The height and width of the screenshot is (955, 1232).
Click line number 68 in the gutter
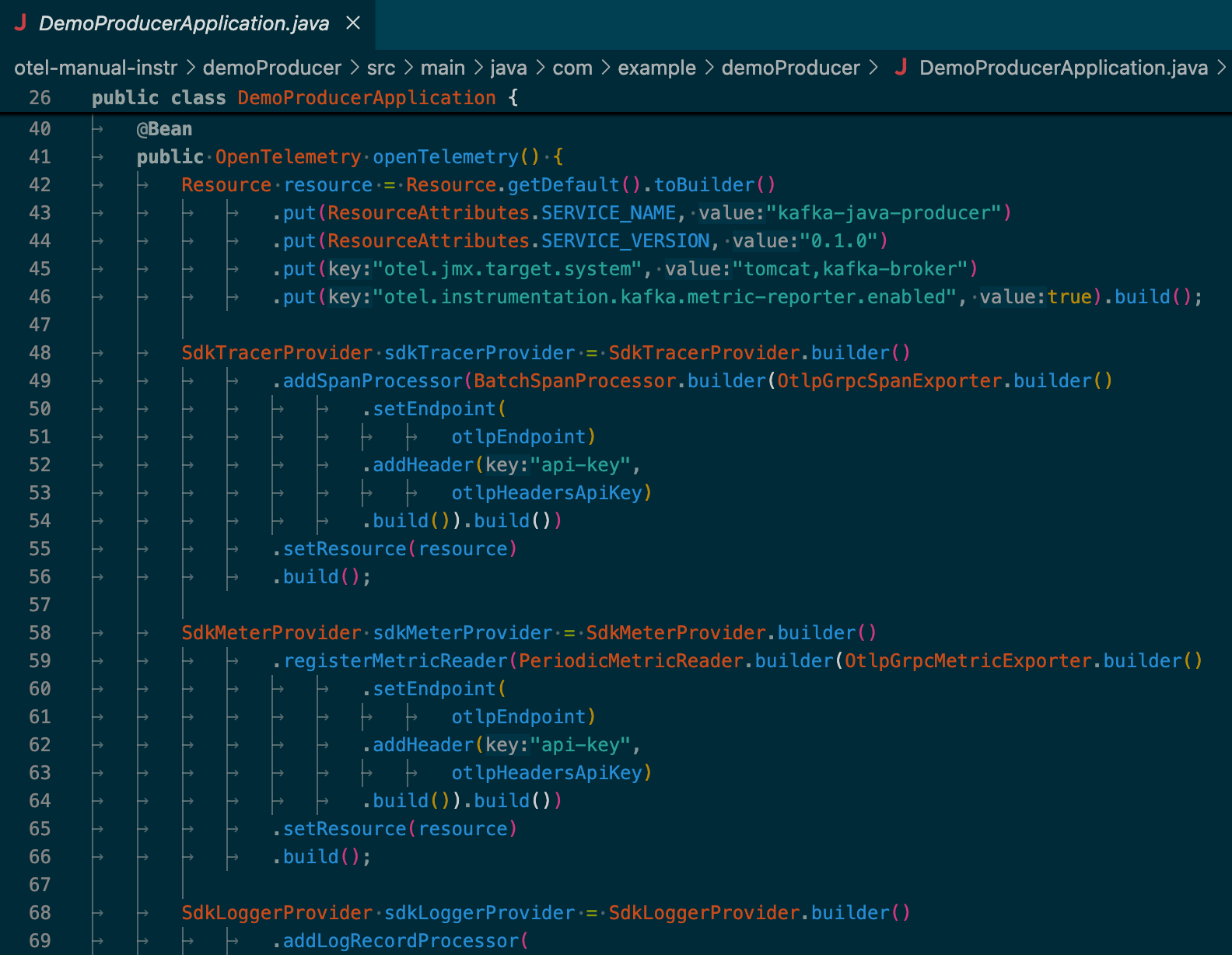coord(40,913)
